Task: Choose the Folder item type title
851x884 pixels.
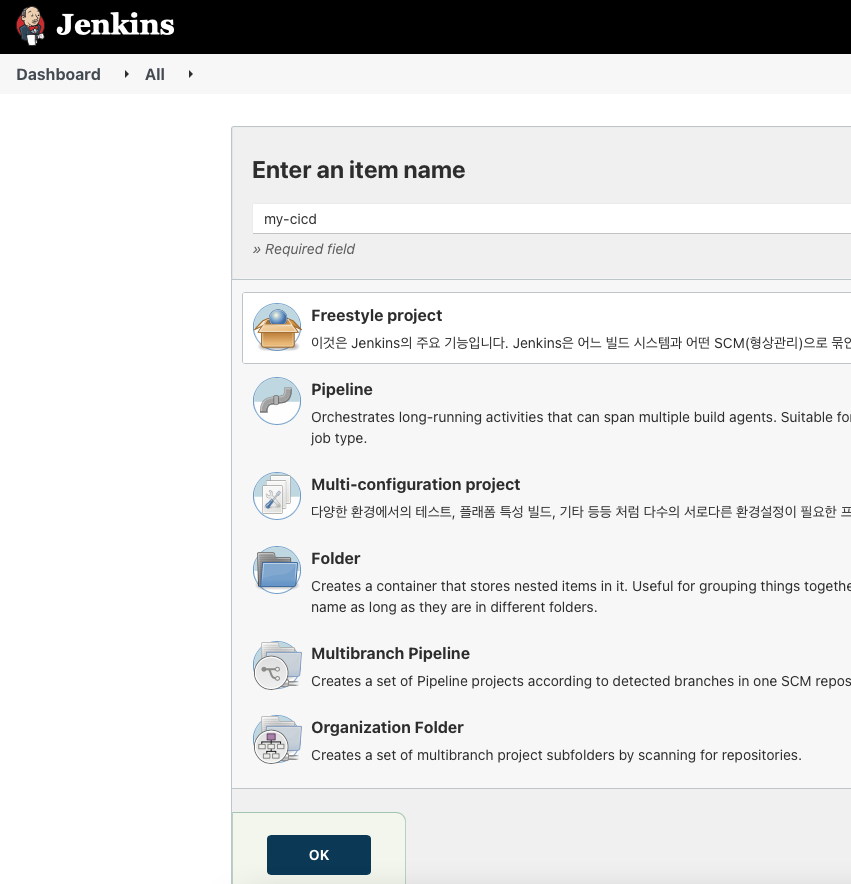Action: click(x=336, y=558)
